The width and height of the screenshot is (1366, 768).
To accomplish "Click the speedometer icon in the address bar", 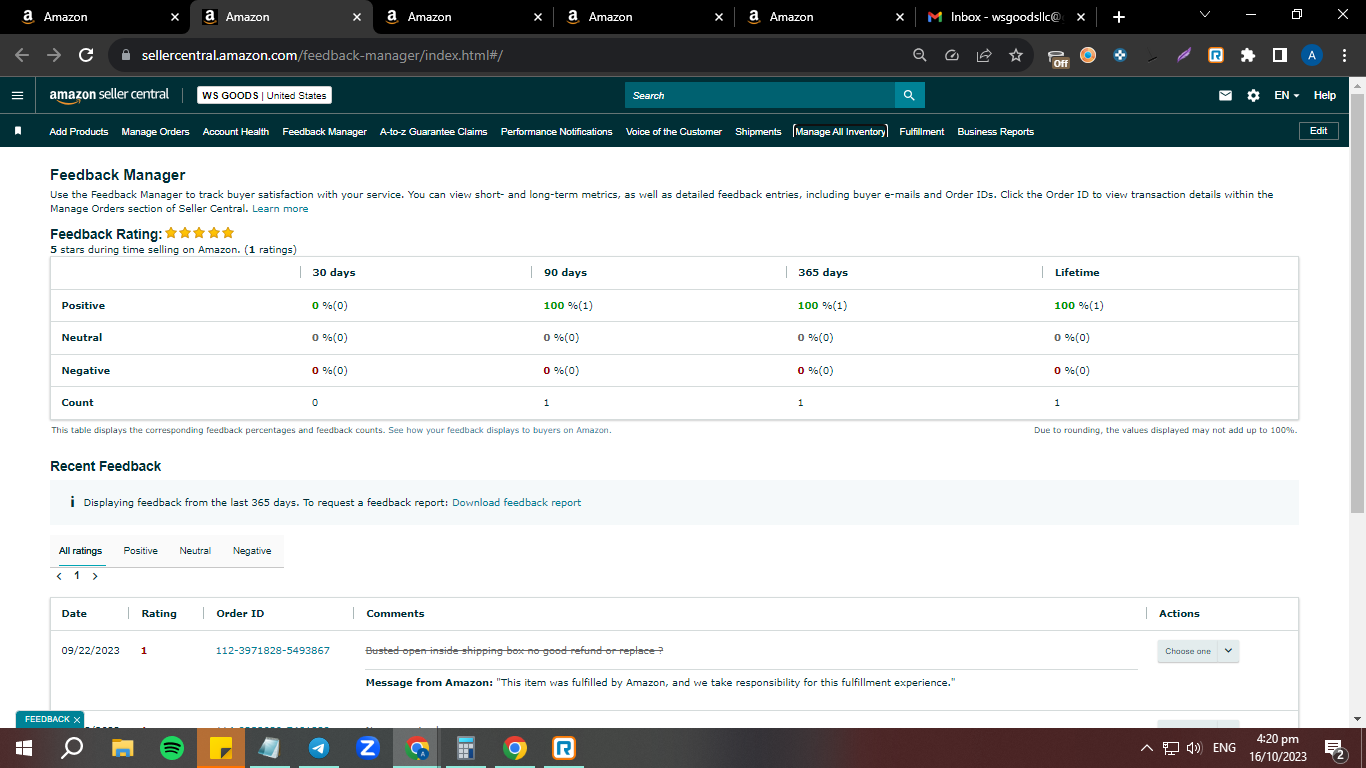I will tap(952, 56).
